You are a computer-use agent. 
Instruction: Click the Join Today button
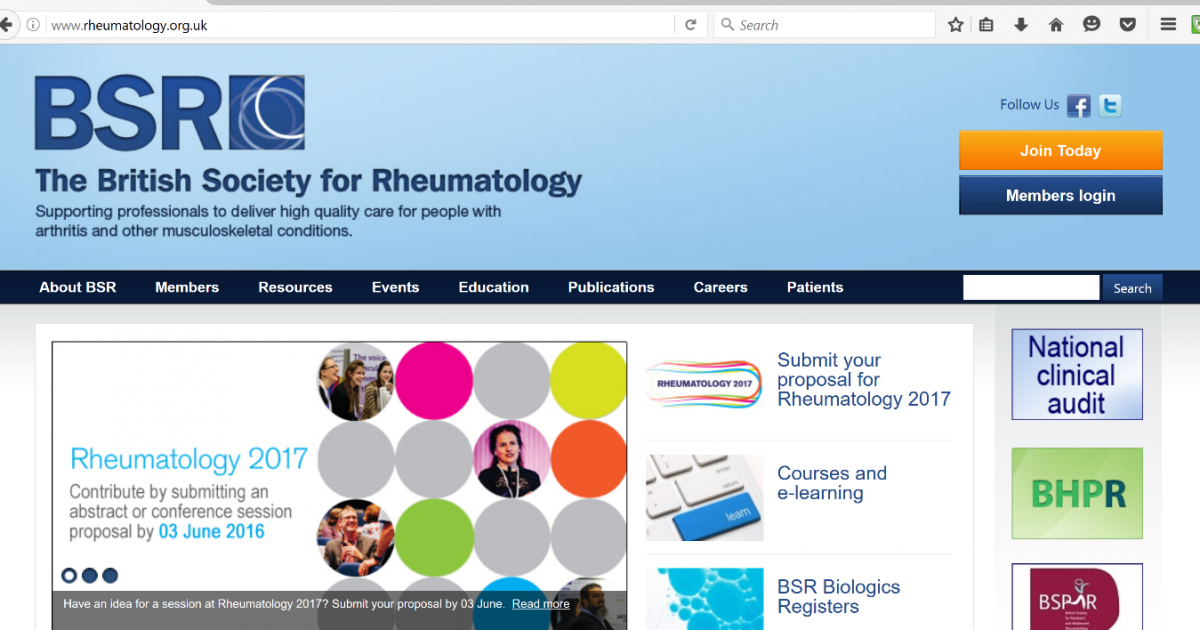[x=1060, y=151]
